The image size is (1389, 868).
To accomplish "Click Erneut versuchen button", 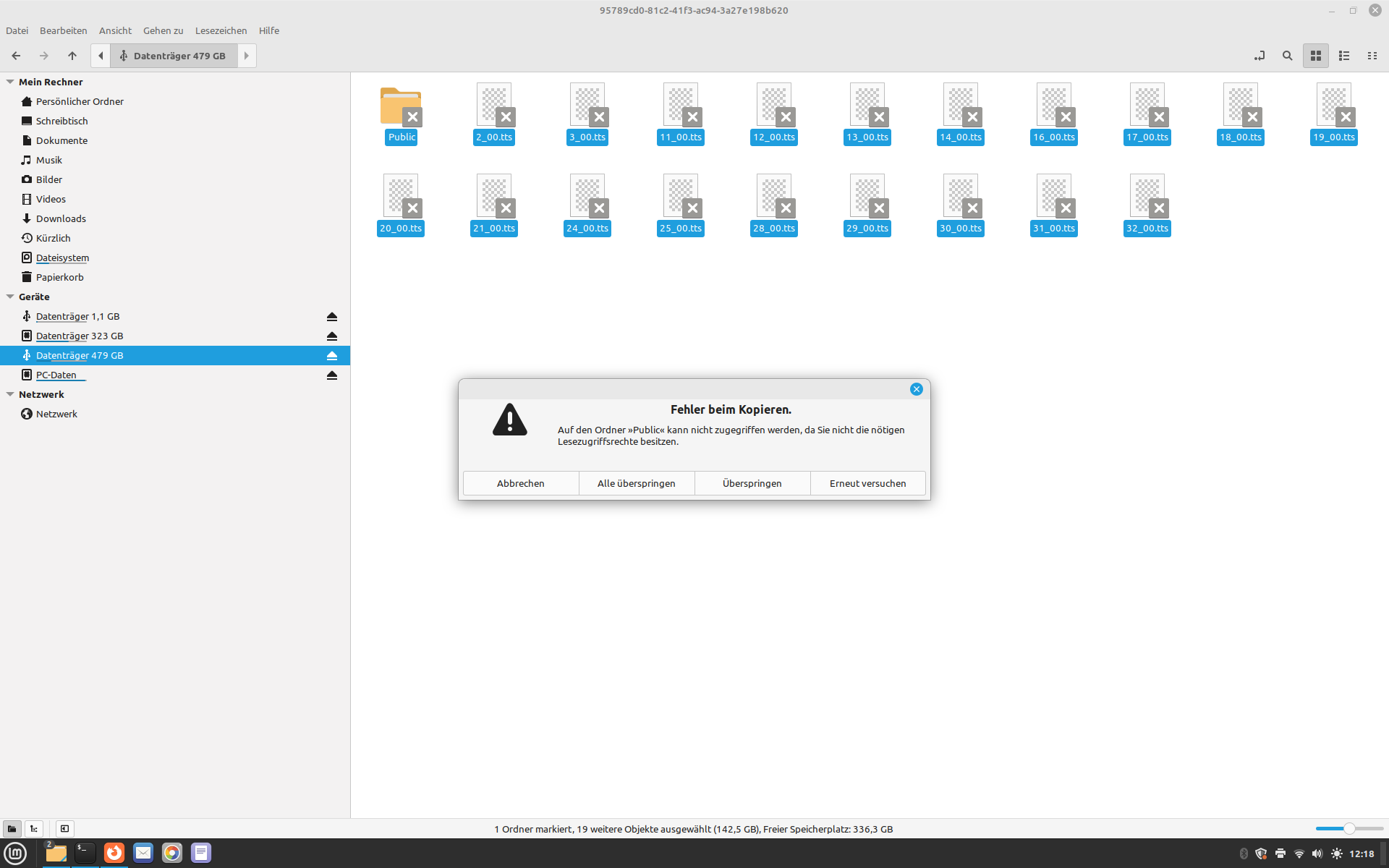I will (867, 483).
